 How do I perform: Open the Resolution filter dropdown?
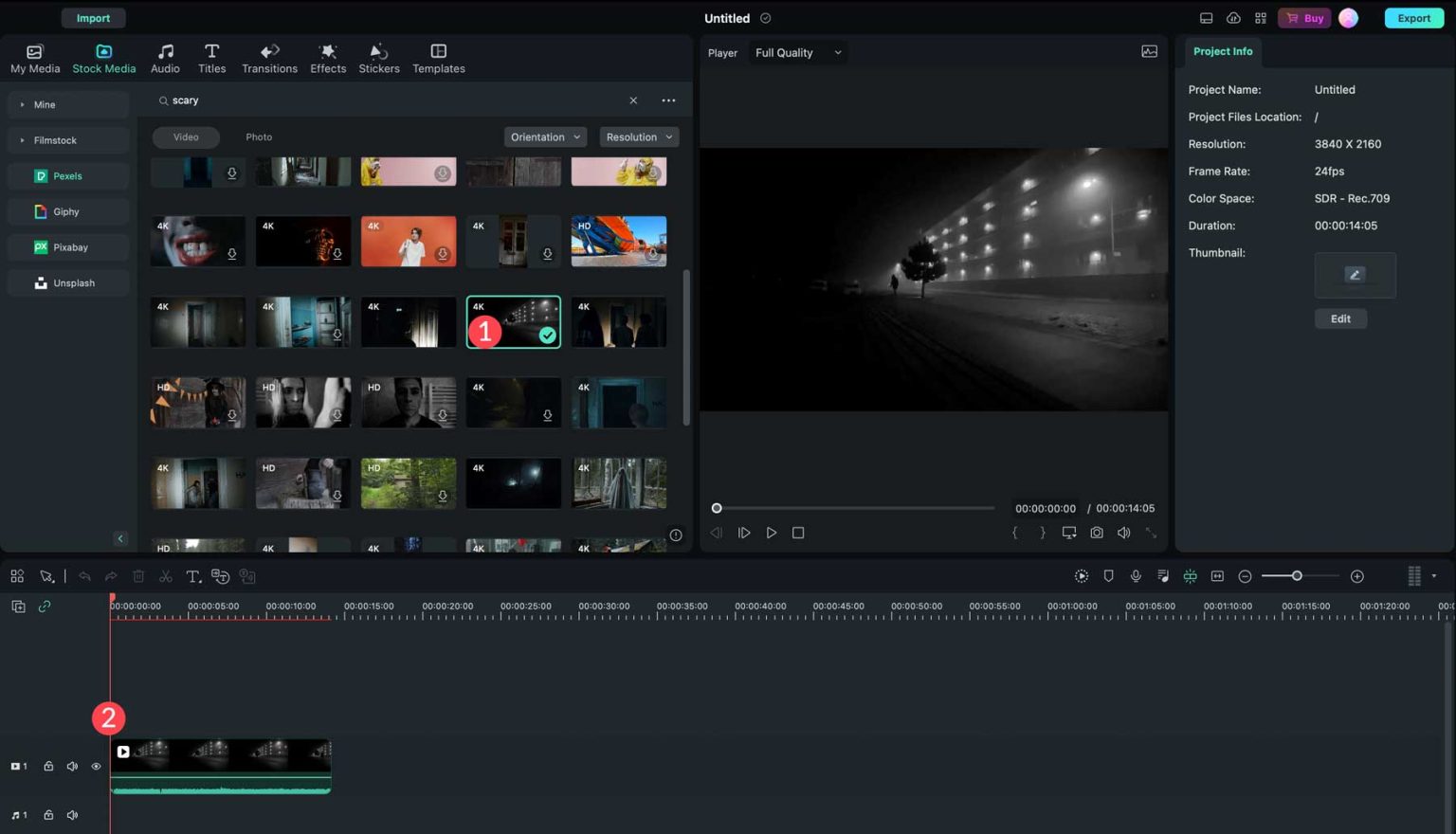tap(638, 136)
